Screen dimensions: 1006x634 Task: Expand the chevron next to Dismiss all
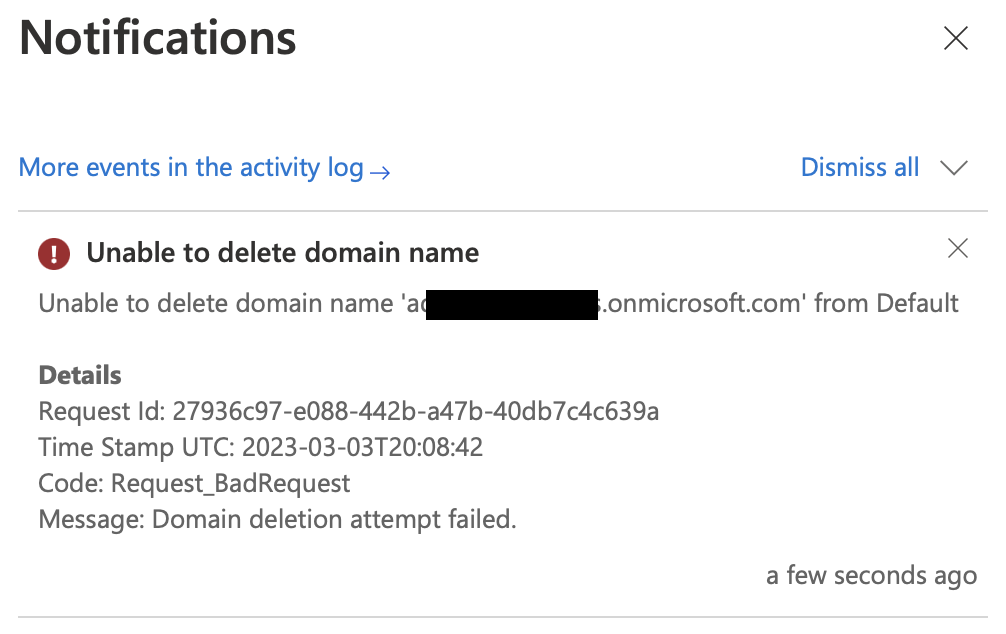(x=954, y=168)
